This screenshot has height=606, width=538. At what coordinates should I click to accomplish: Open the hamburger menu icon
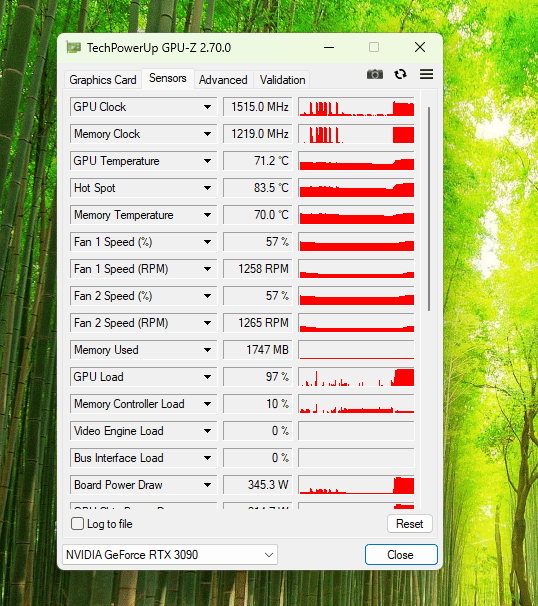click(426, 74)
